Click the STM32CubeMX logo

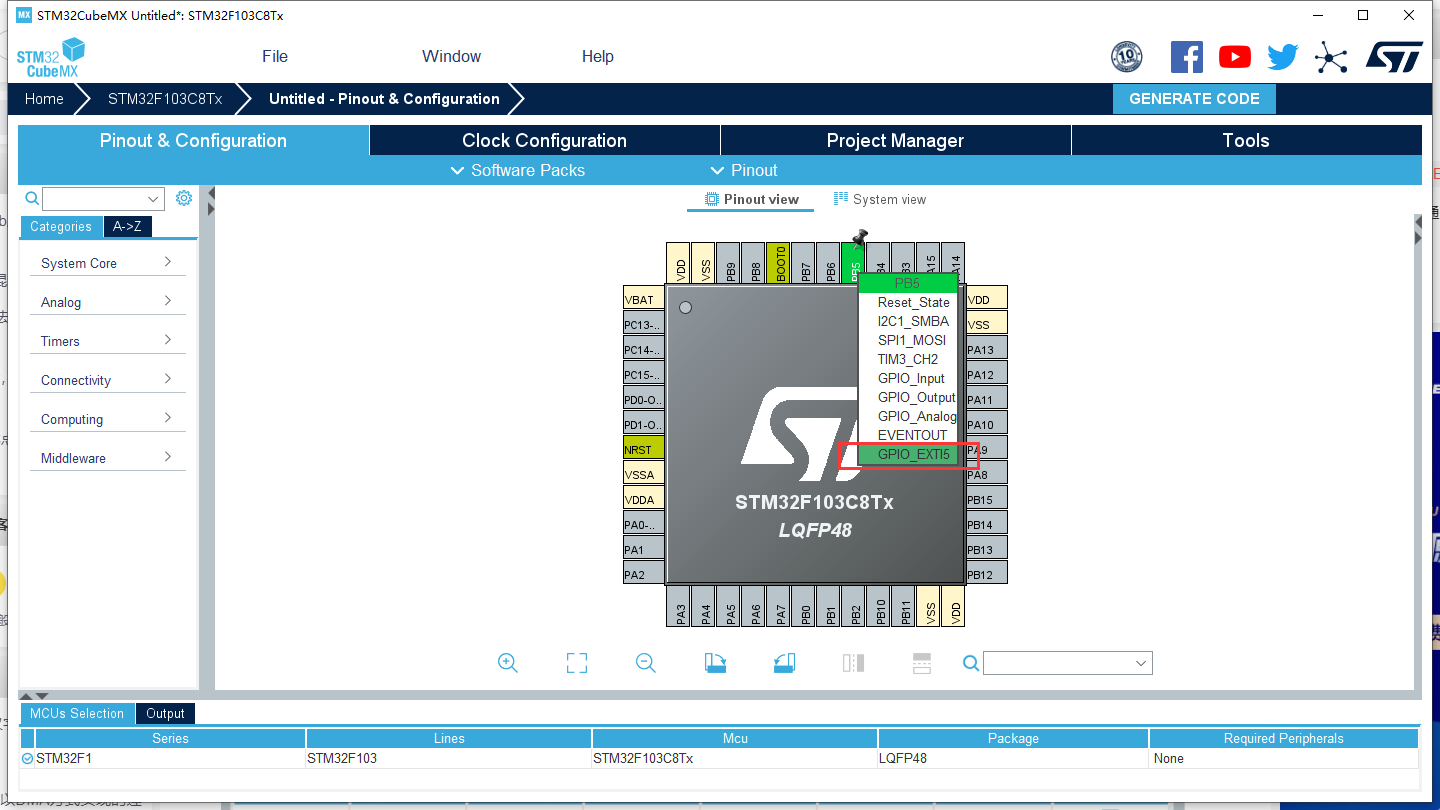point(51,57)
